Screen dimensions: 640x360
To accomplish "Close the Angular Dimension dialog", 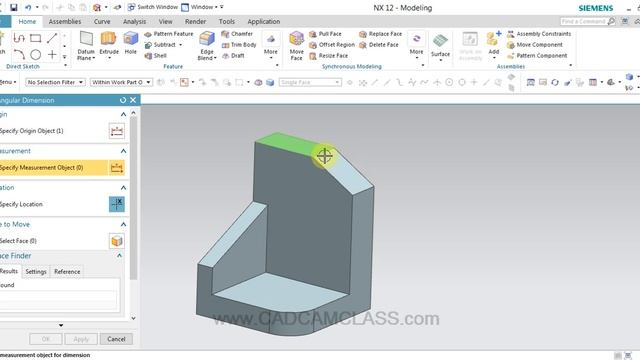I will click(x=133, y=100).
